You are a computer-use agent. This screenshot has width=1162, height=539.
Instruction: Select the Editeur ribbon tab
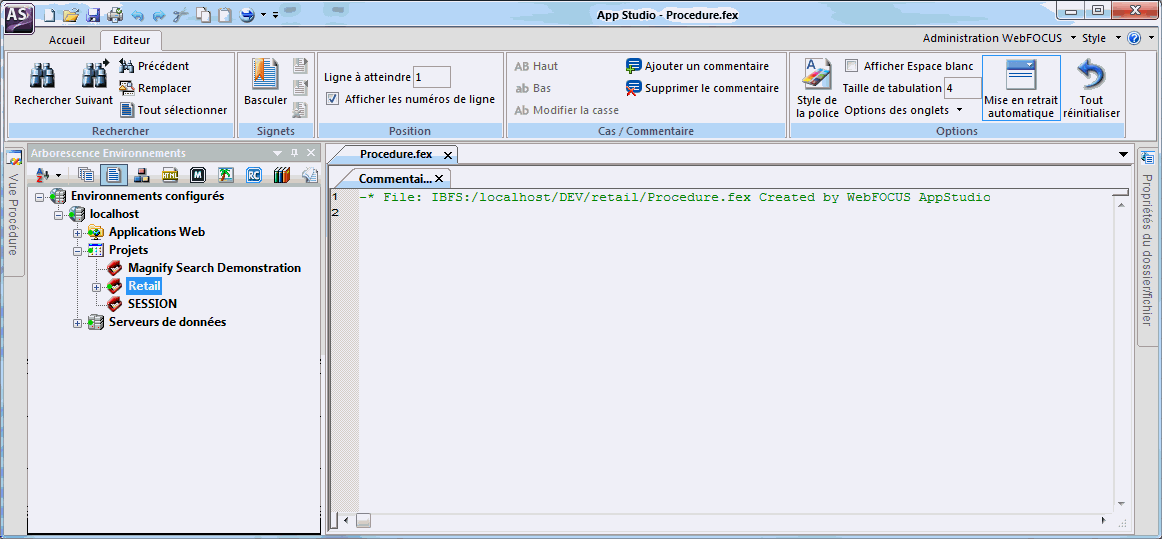(x=130, y=39)
